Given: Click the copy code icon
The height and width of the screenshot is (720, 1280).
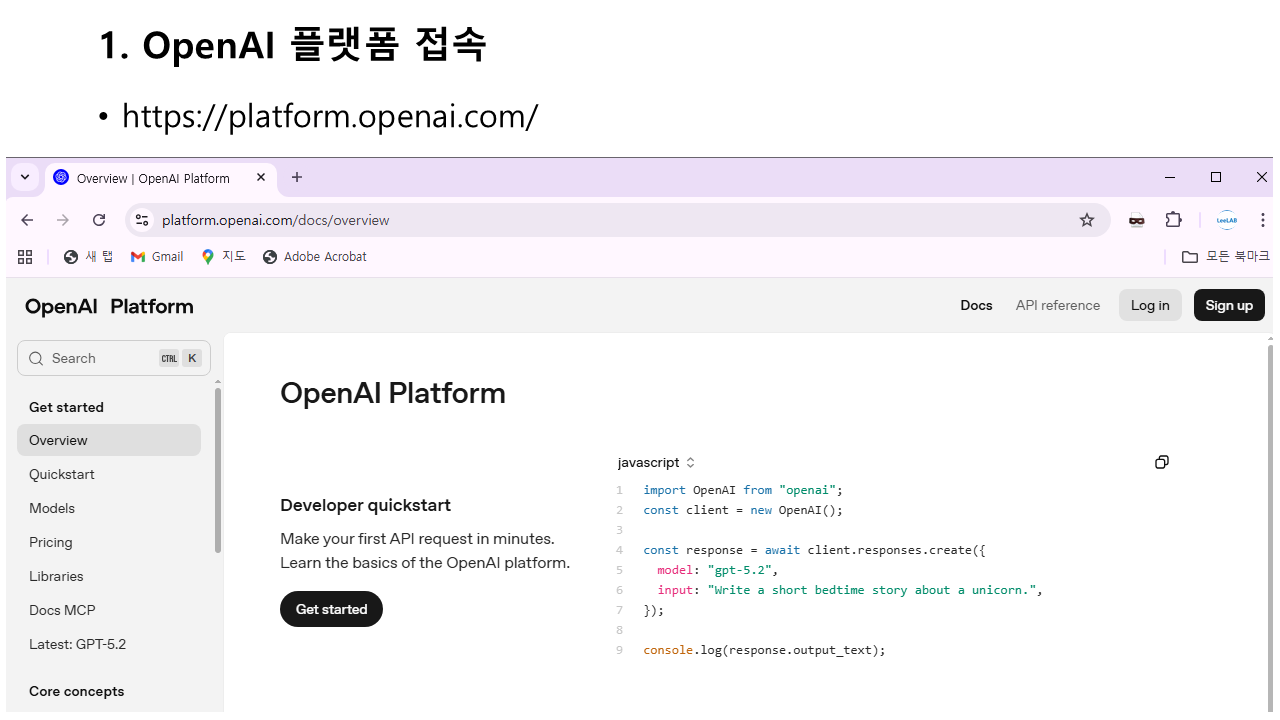Looking at the screenshot, I should [1161, 462].
